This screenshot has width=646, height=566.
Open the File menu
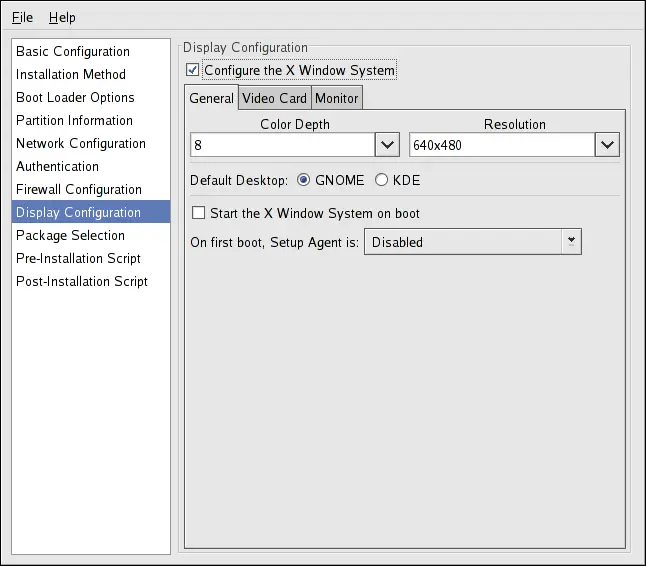pyautogui.click(x=22, y=17)
